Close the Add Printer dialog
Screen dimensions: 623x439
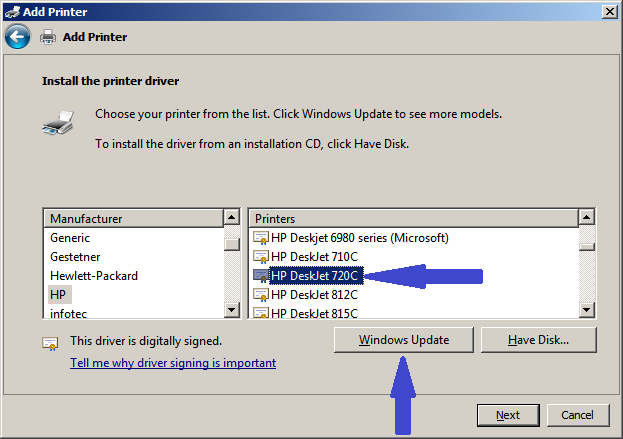(609, 12)
